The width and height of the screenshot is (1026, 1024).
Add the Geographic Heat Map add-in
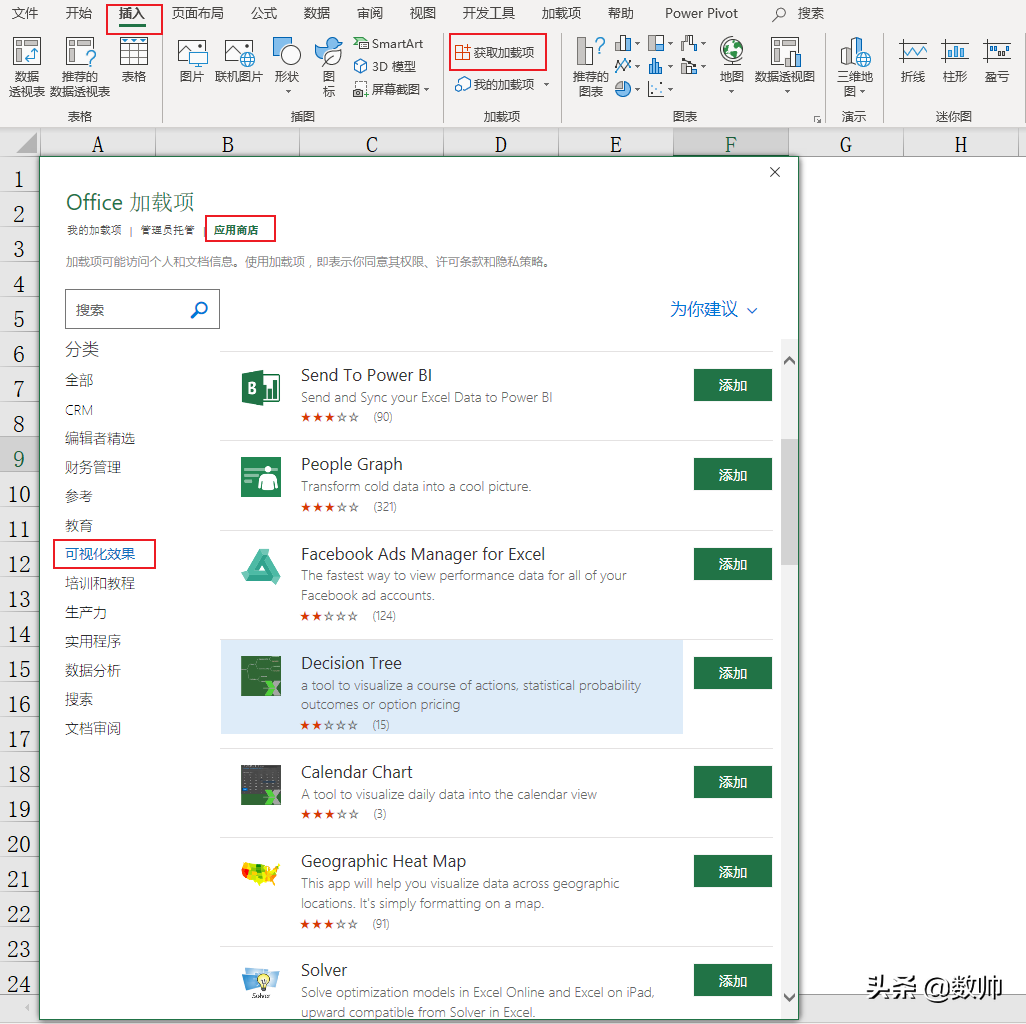tap(732, 872)
